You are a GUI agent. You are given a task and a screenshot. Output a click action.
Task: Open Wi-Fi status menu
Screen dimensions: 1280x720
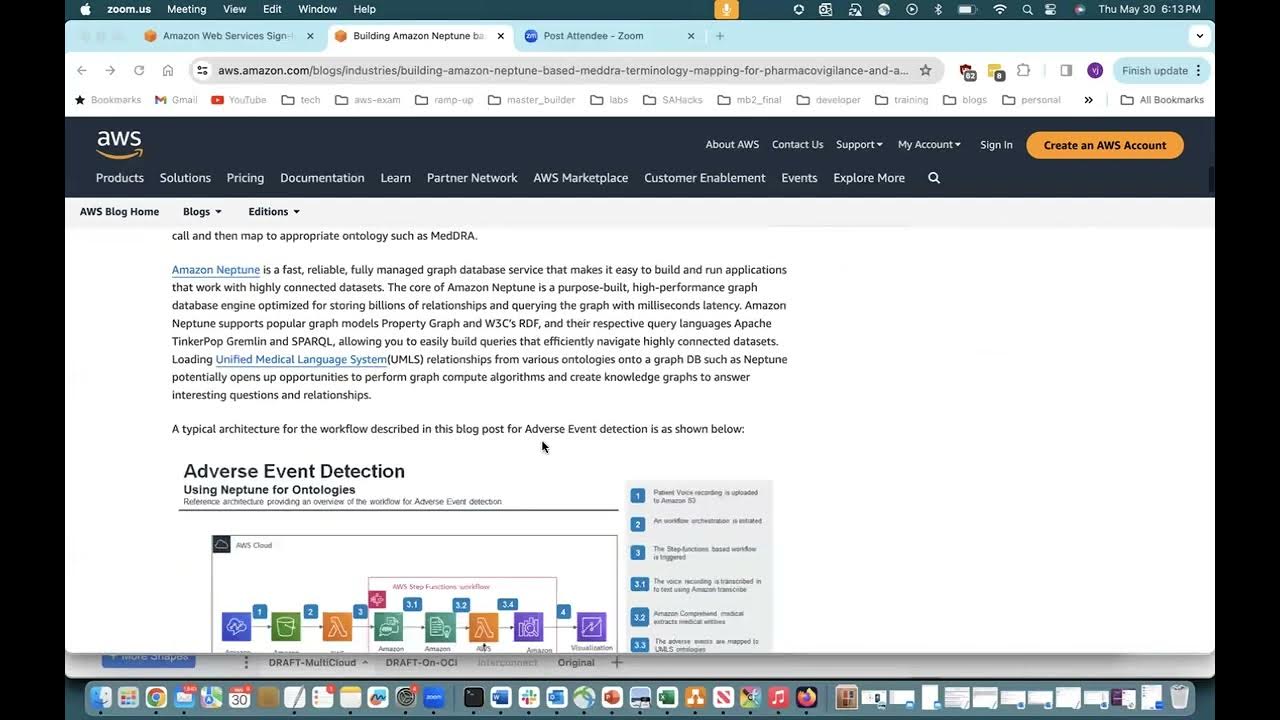tap(999, 9)
